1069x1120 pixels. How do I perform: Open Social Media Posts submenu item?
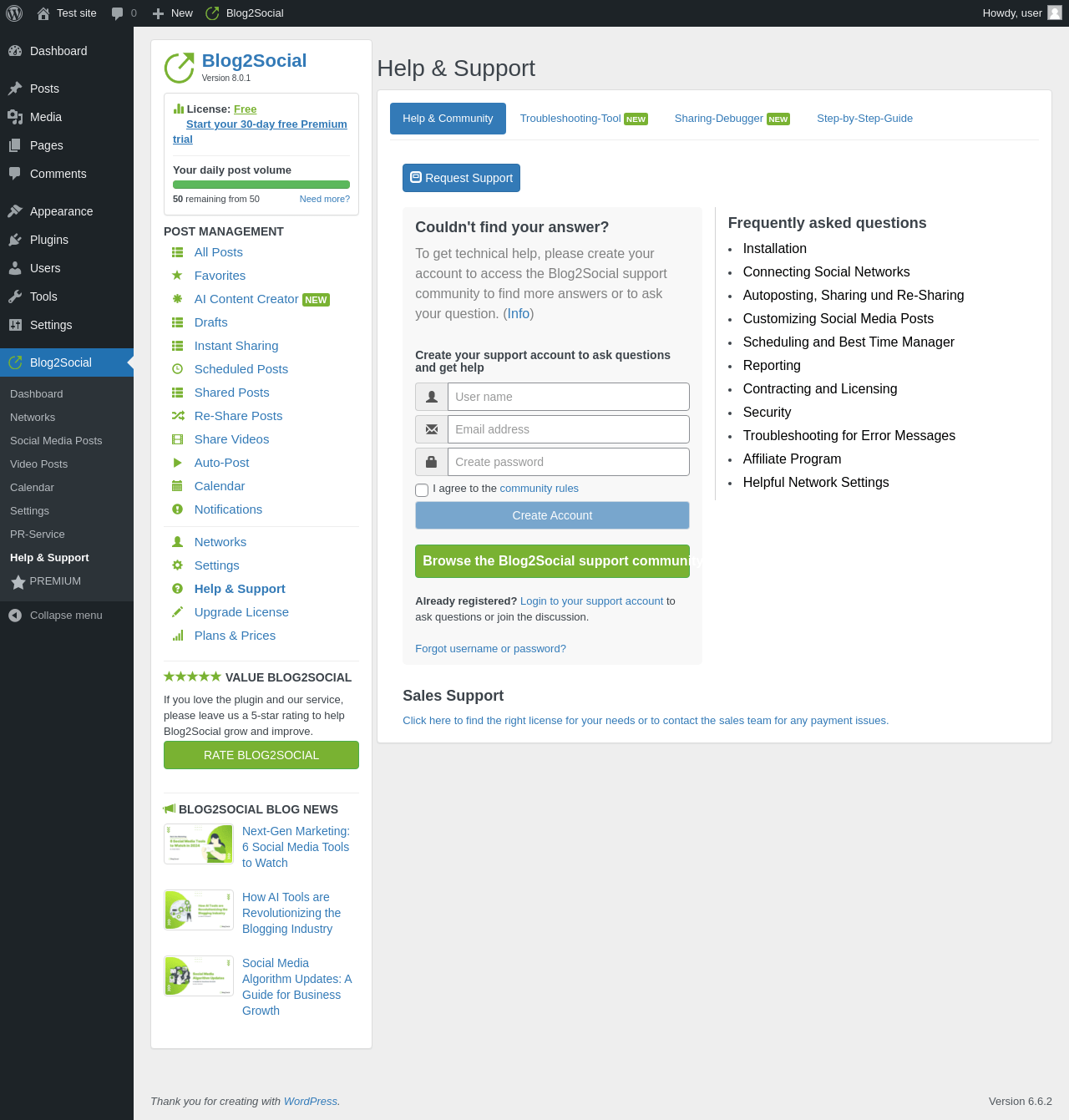click(56, 441)
